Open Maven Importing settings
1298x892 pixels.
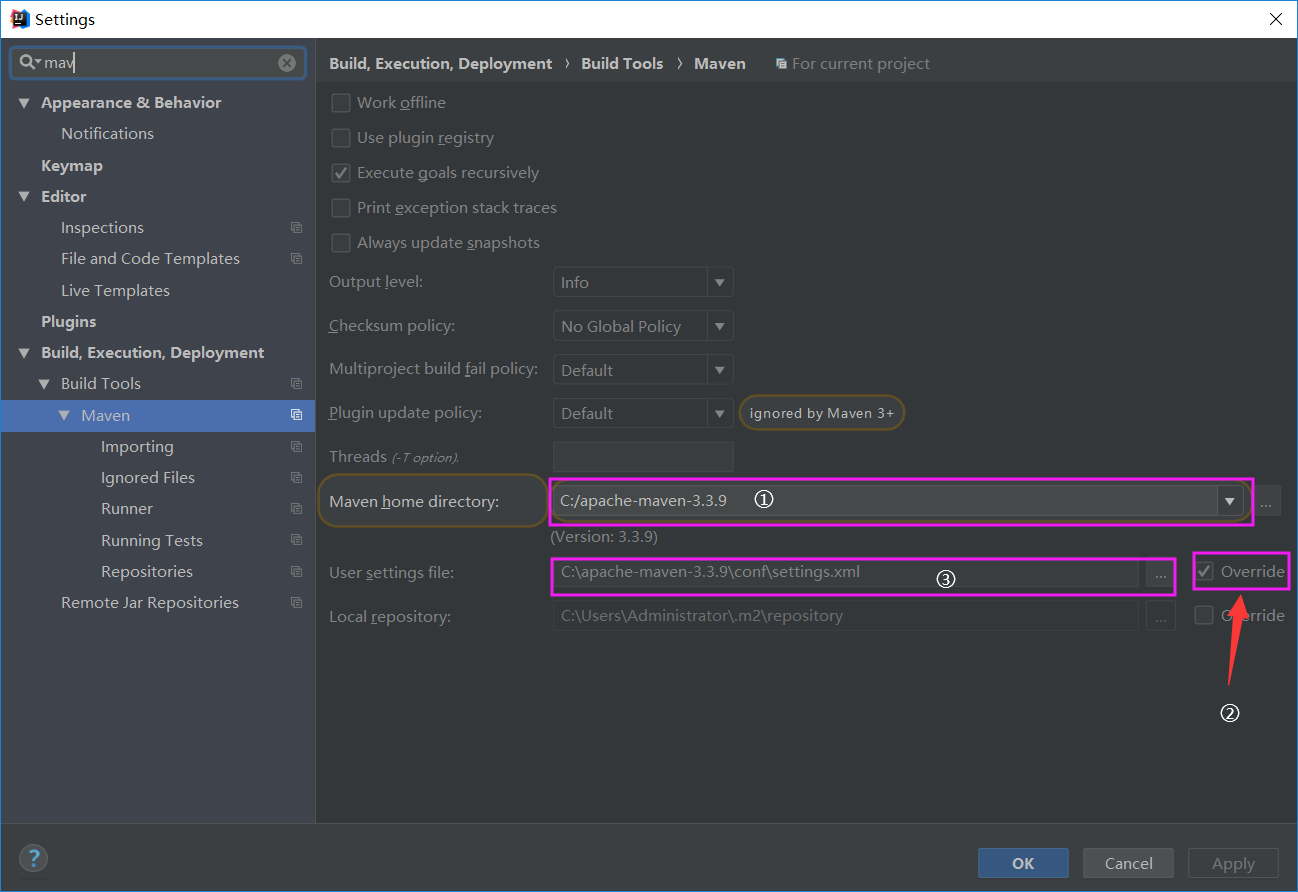point(137,447)
